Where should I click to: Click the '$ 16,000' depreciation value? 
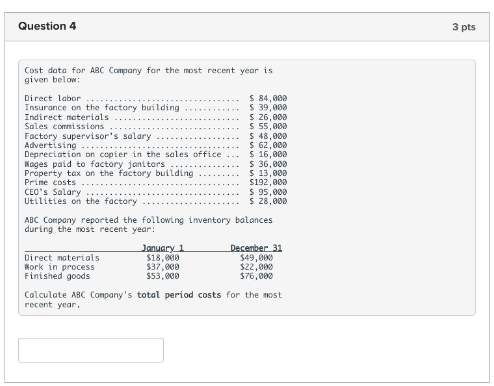[x=268, y=154]
